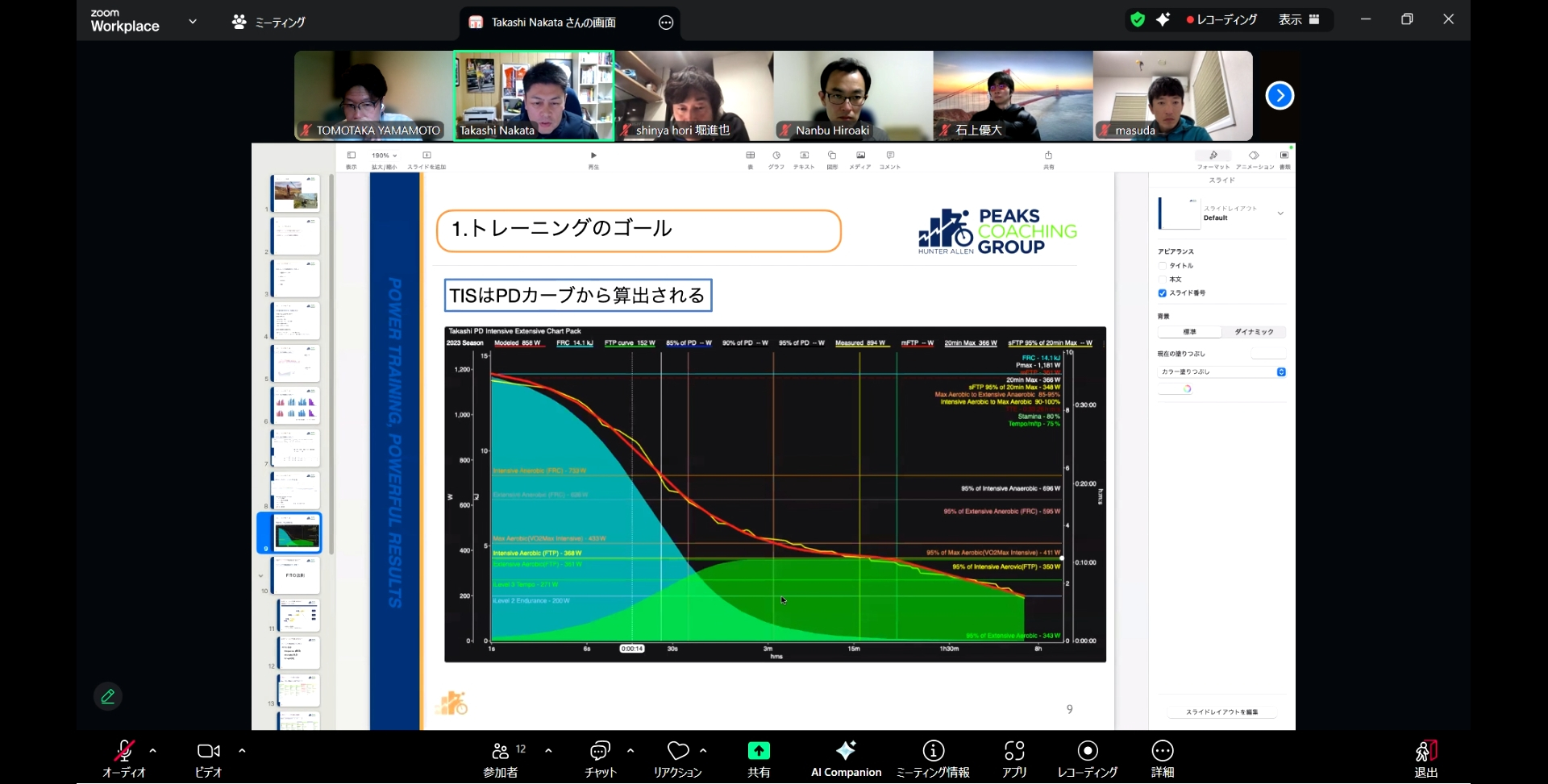This screenshot has height=784, width=1548.
Task: Open AI Companion in Zoom
Action: [845, 757]
